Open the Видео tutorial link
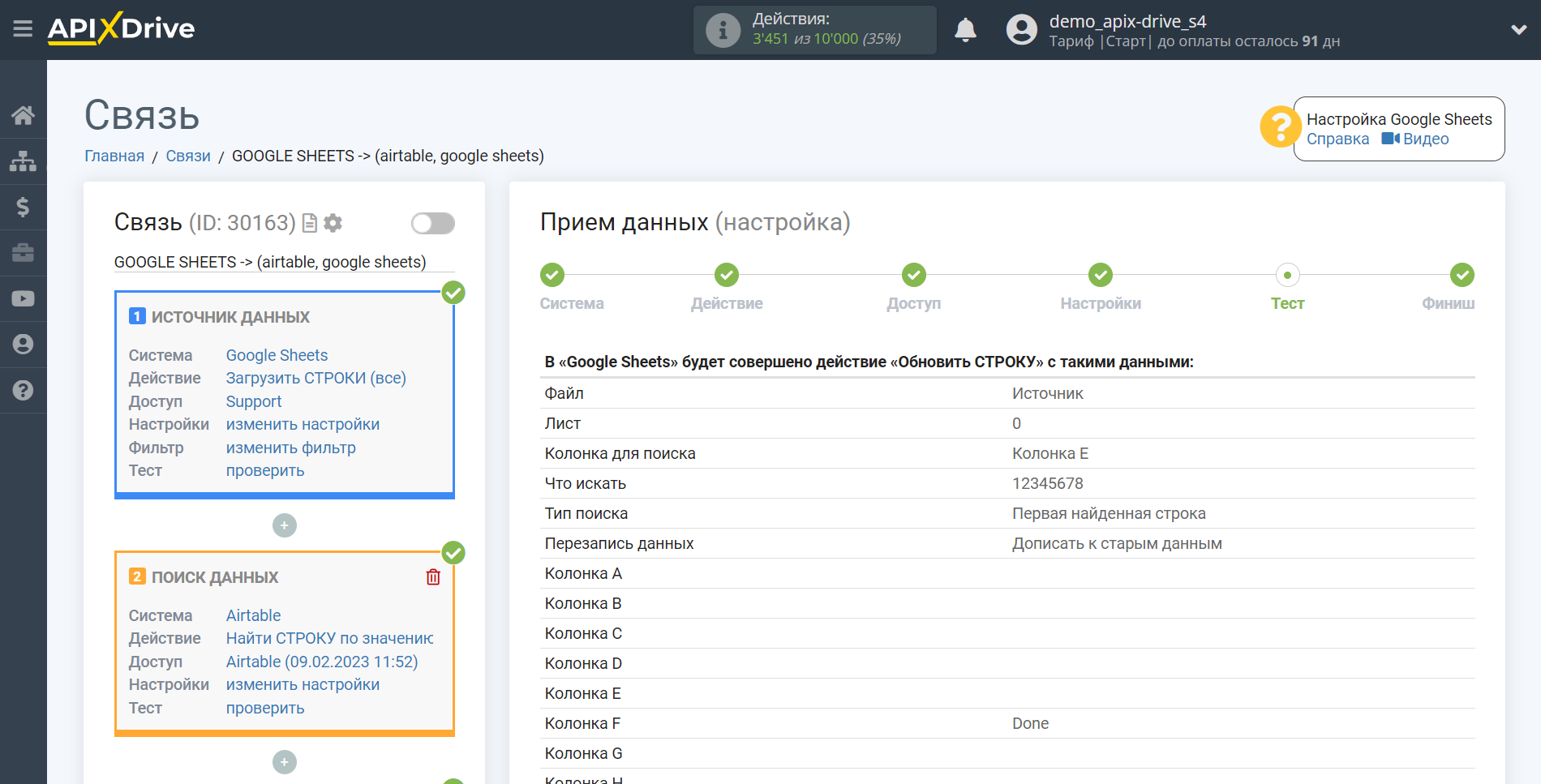 pos(1415,139)
